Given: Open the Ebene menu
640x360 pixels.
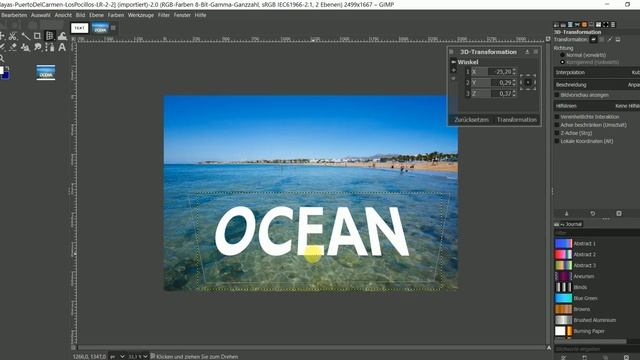Looking at the screenshot, I should [96, 15].
